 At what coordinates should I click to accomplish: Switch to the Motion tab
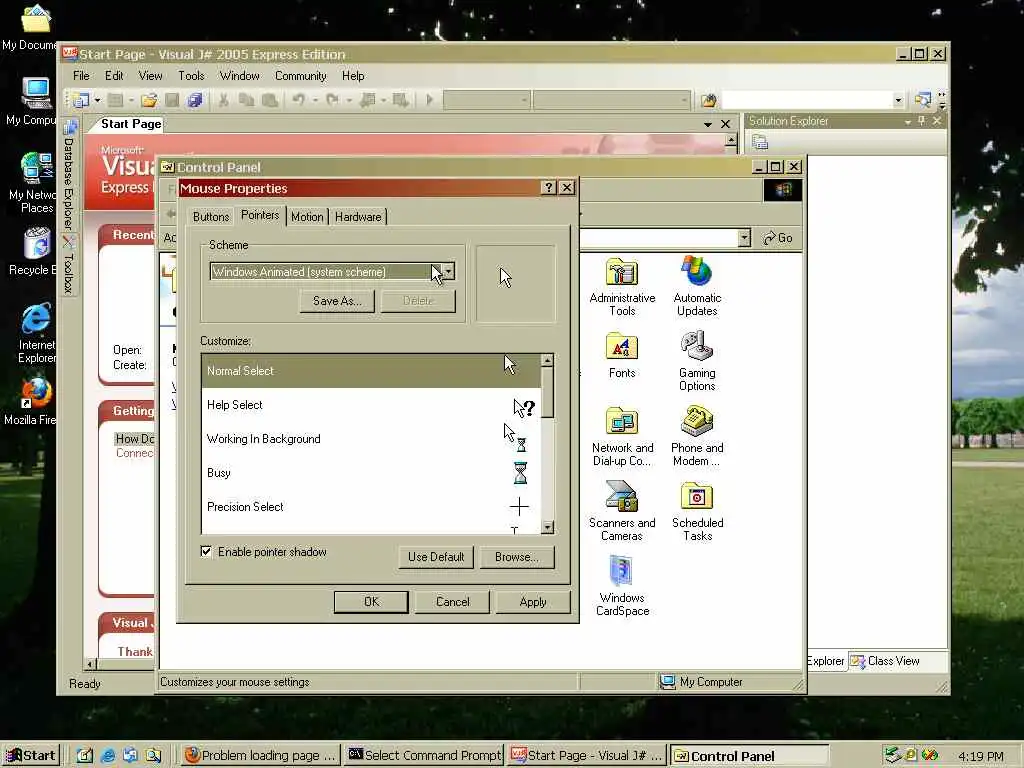(307, 217)
